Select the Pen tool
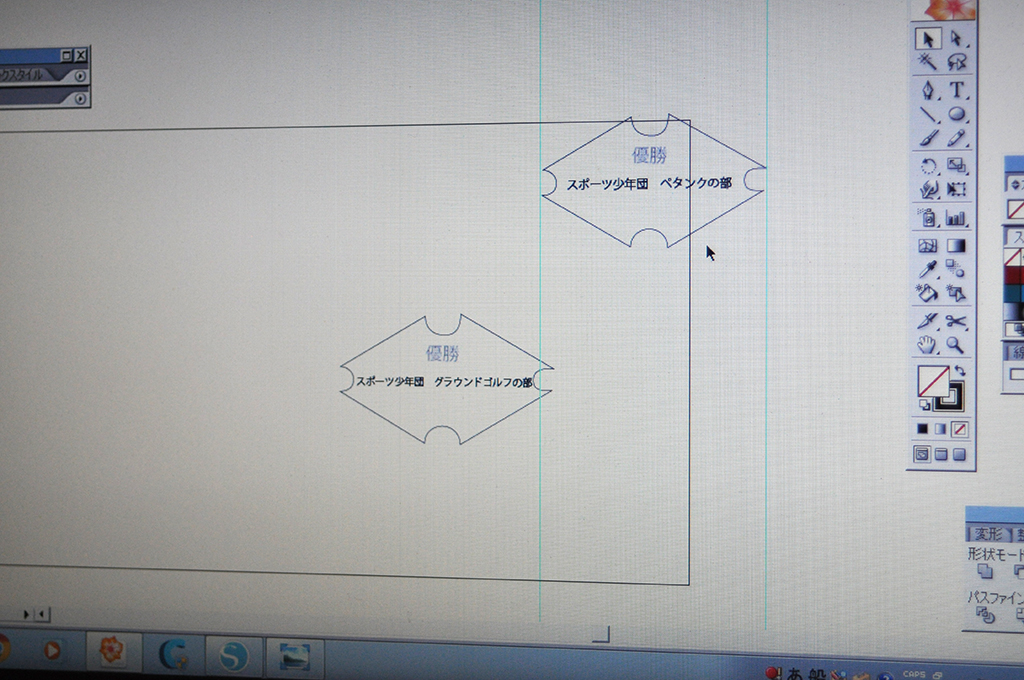 pyautogui.click(x=928, y=90)
